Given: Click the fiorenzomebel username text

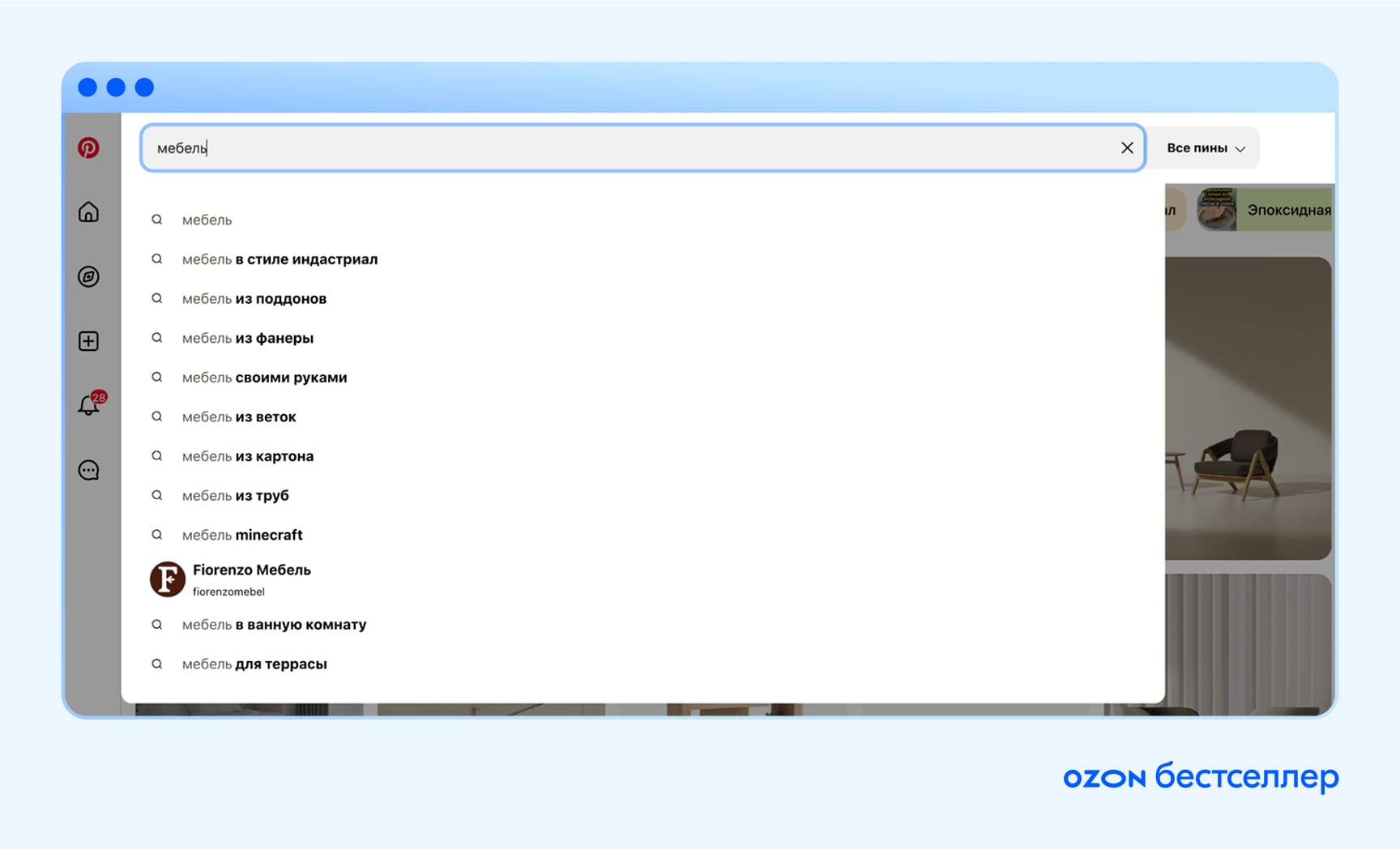Looking at the screenshot, I should click(x=228, y=592).
